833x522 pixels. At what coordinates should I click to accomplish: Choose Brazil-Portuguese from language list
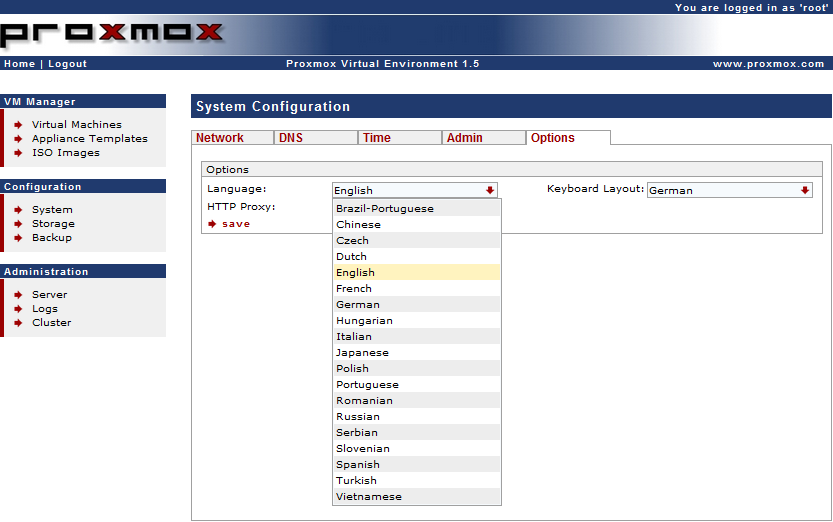(417, 209)
